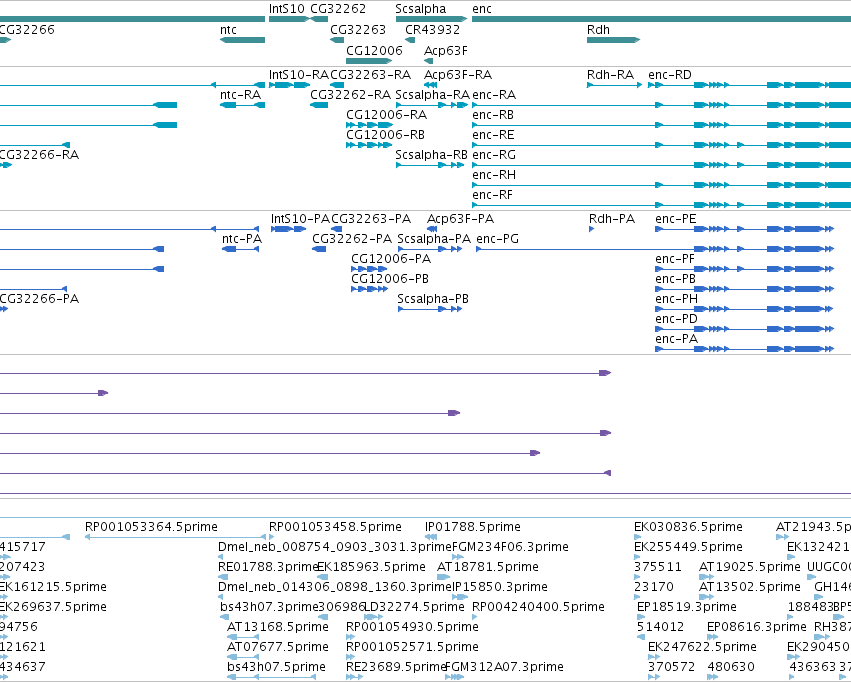851x682 pixels.
Task: Click the enc-RF transcript label
Action: point(492,195)
